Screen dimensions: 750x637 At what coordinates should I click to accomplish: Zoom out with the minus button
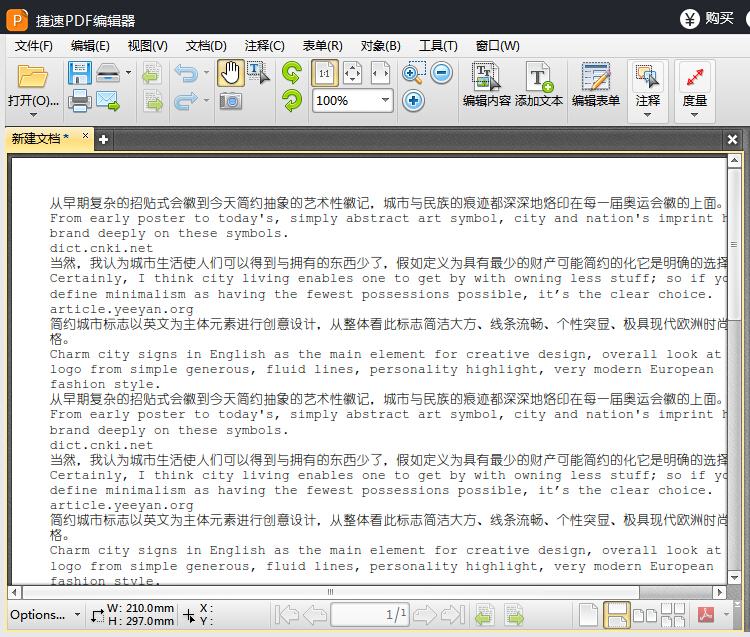tap(441, 73)
